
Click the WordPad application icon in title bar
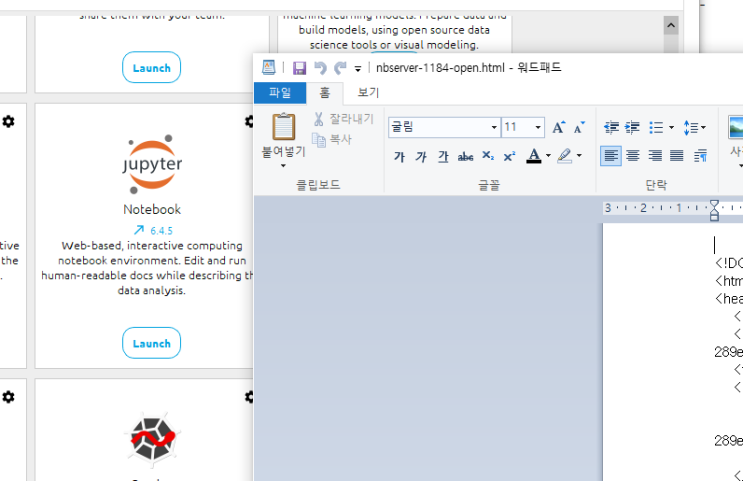point(269,67)
